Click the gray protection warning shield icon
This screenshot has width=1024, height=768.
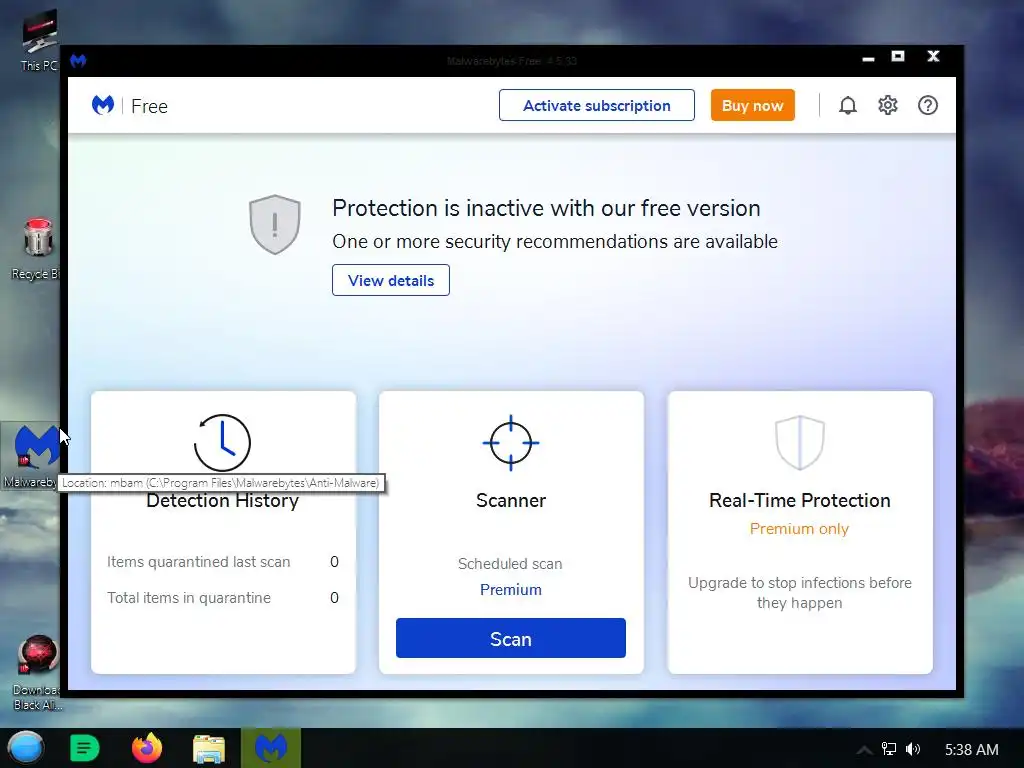click(x=275, y=224)
